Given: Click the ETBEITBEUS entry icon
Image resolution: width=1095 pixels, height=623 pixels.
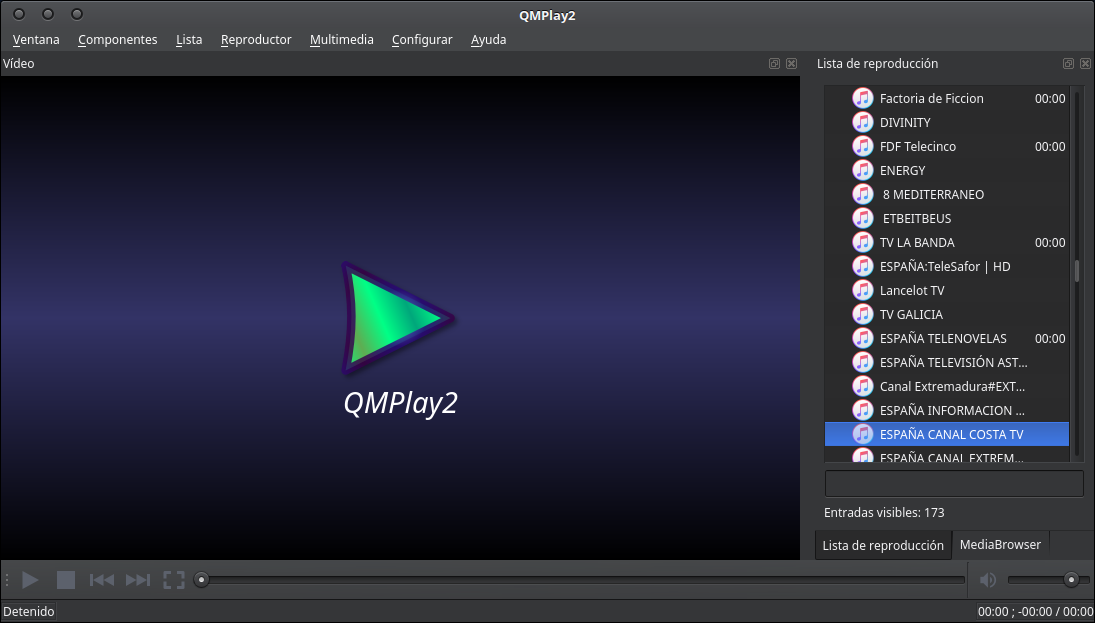Looking at the screenshot, I should tap(863, 219).
